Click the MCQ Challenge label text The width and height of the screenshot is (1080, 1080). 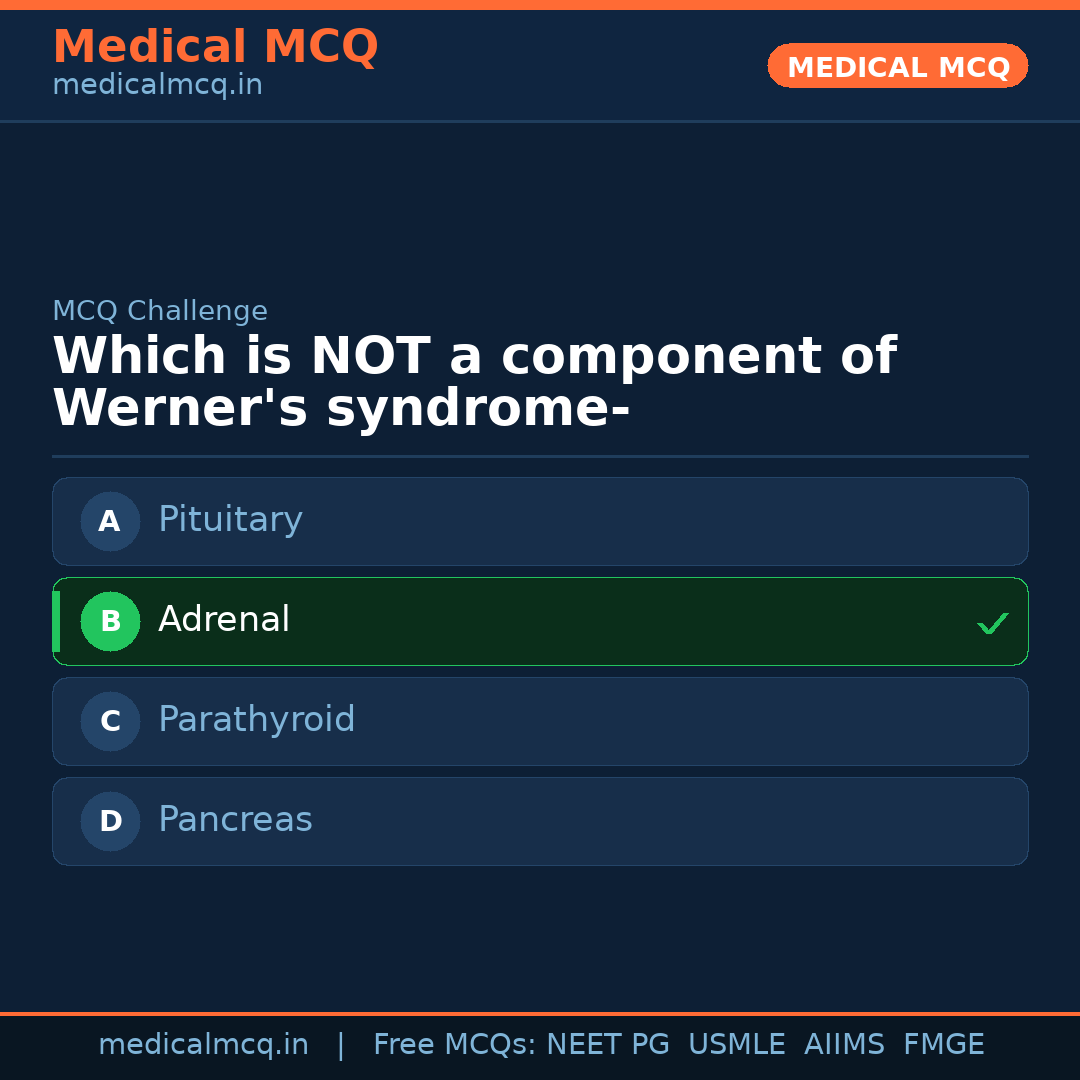159,311
